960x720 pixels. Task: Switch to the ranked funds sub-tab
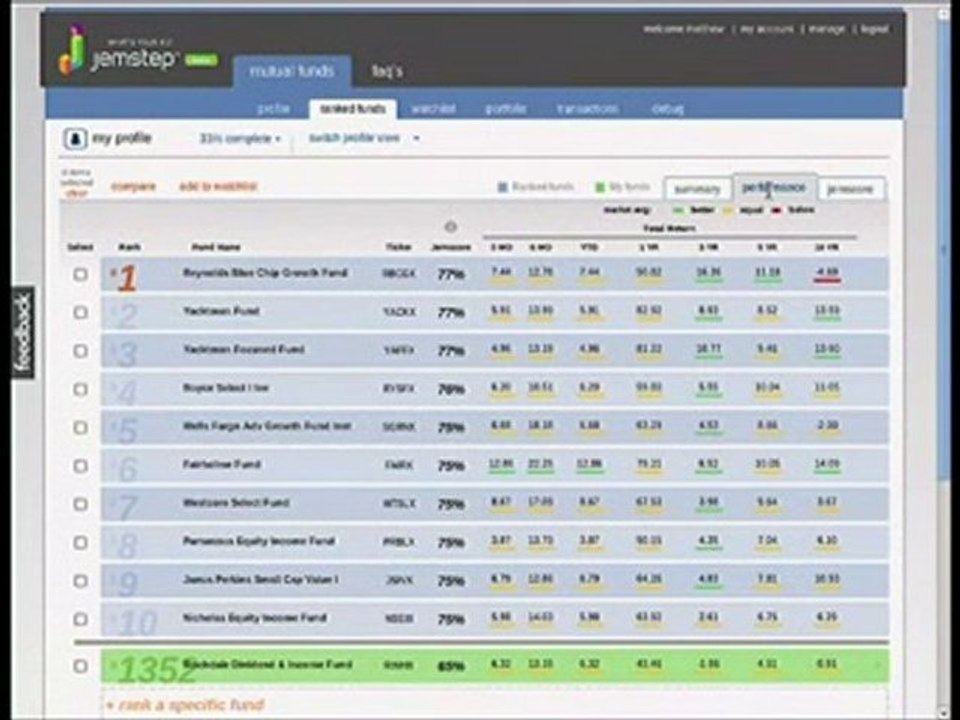click(x=353, y=109)
